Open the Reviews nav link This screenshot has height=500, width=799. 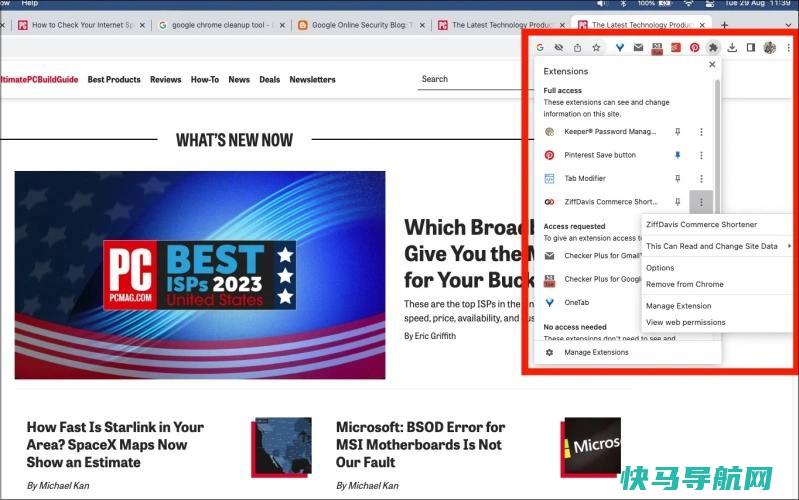tap(166, 80)
